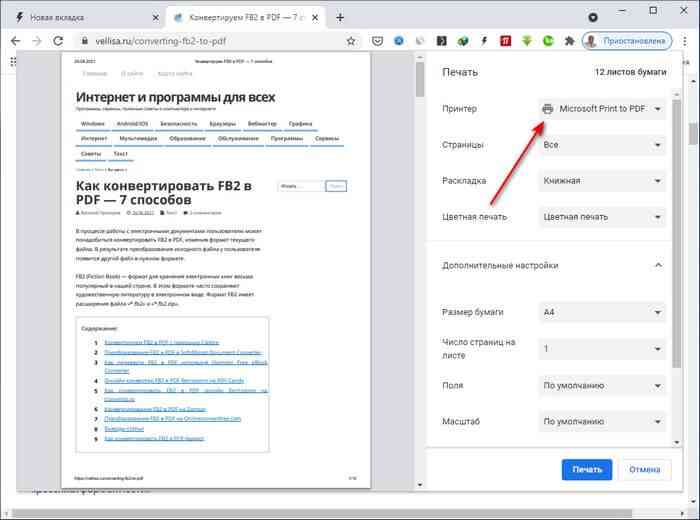Open the Pocket extension icon

[377, 41]
